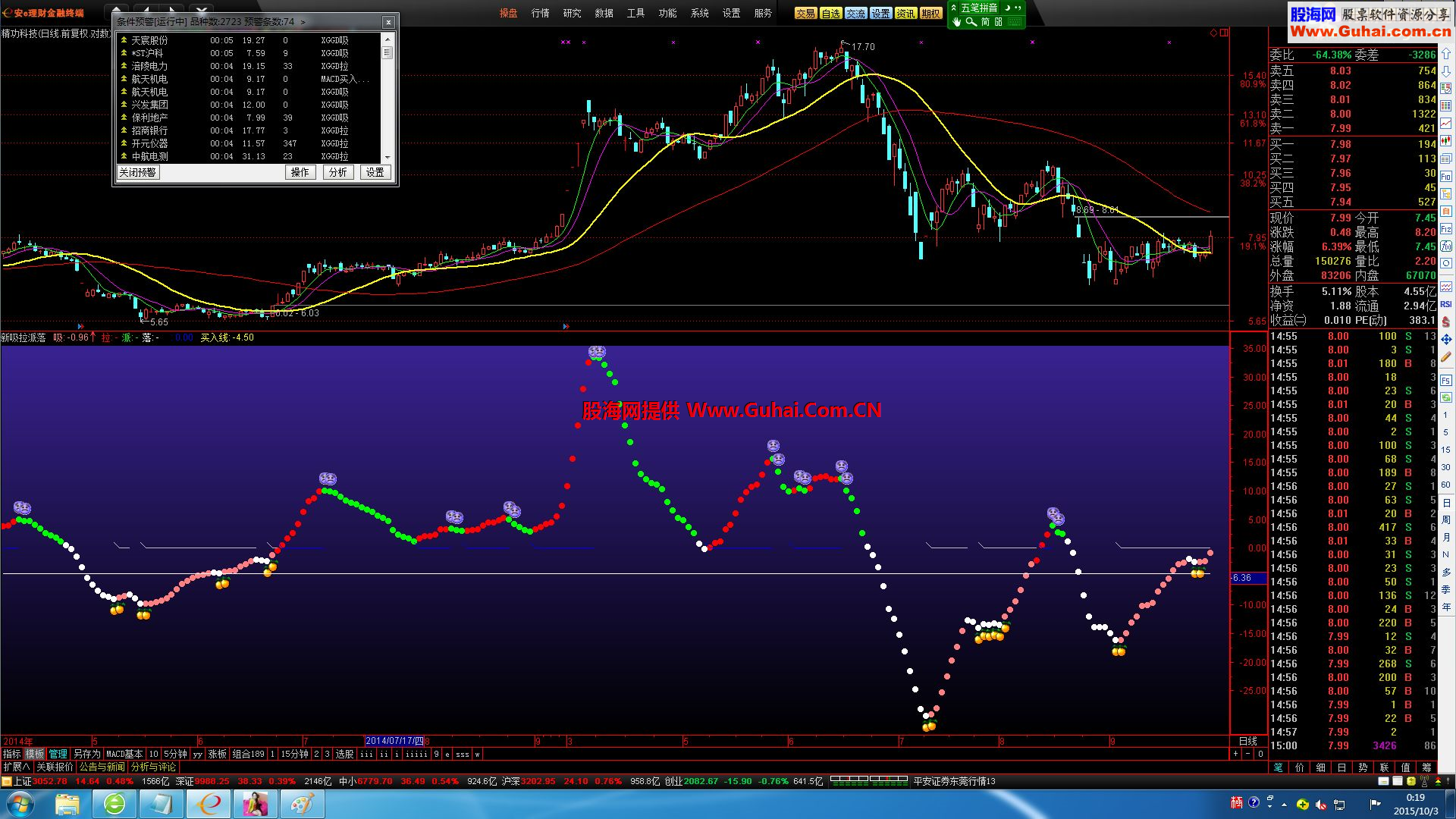Image resolution: width=1456 pixels, height=819 pixels.
Task: Open the 工具 menu
Action: (x=635, y=13)
